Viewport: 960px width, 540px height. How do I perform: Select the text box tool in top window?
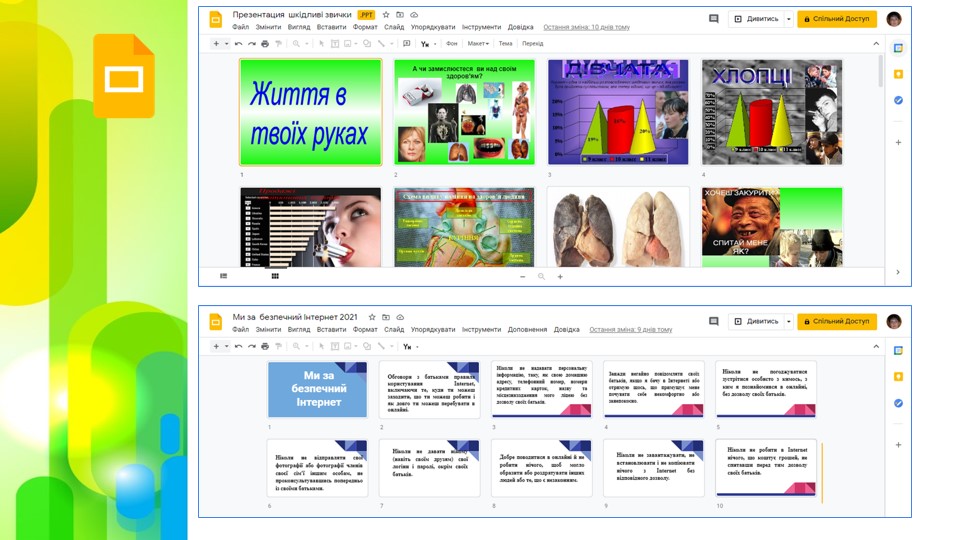point(335,43)
